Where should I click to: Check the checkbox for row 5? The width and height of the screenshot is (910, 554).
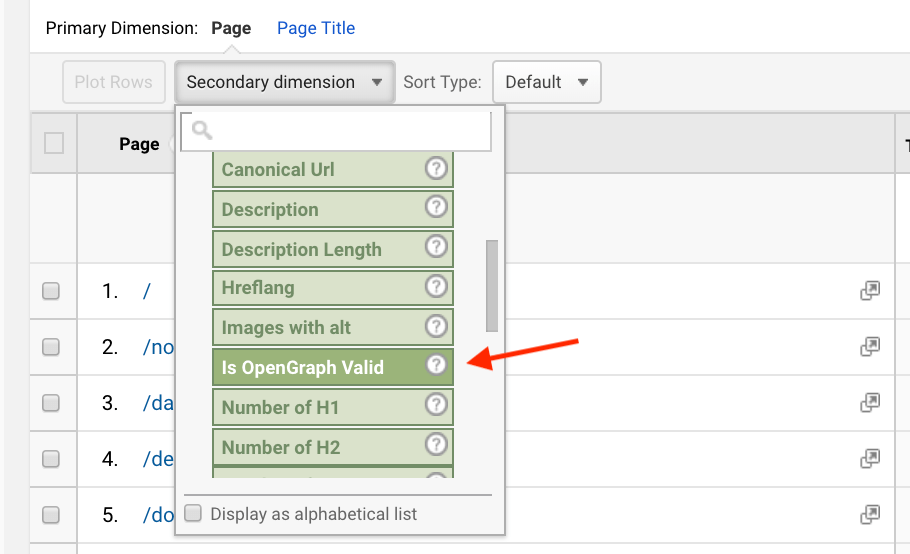click(51, 515)
